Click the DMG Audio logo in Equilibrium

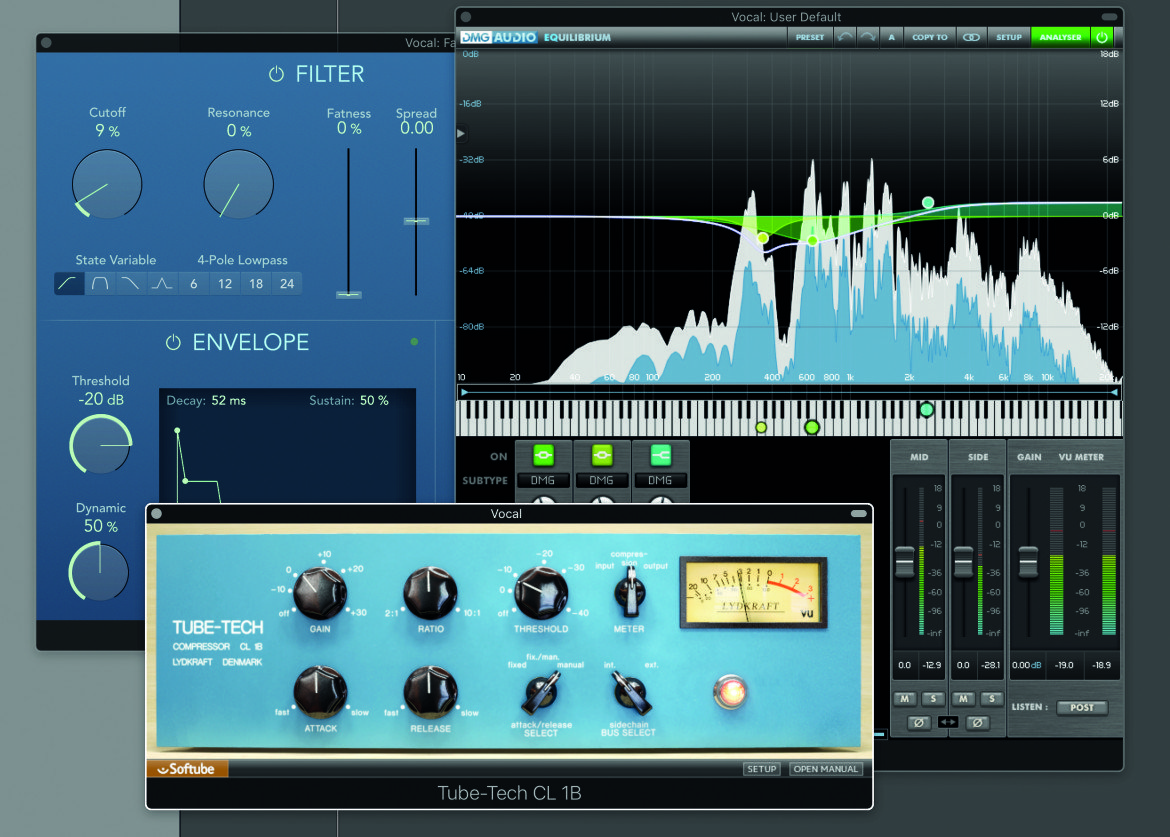point(498,37)
